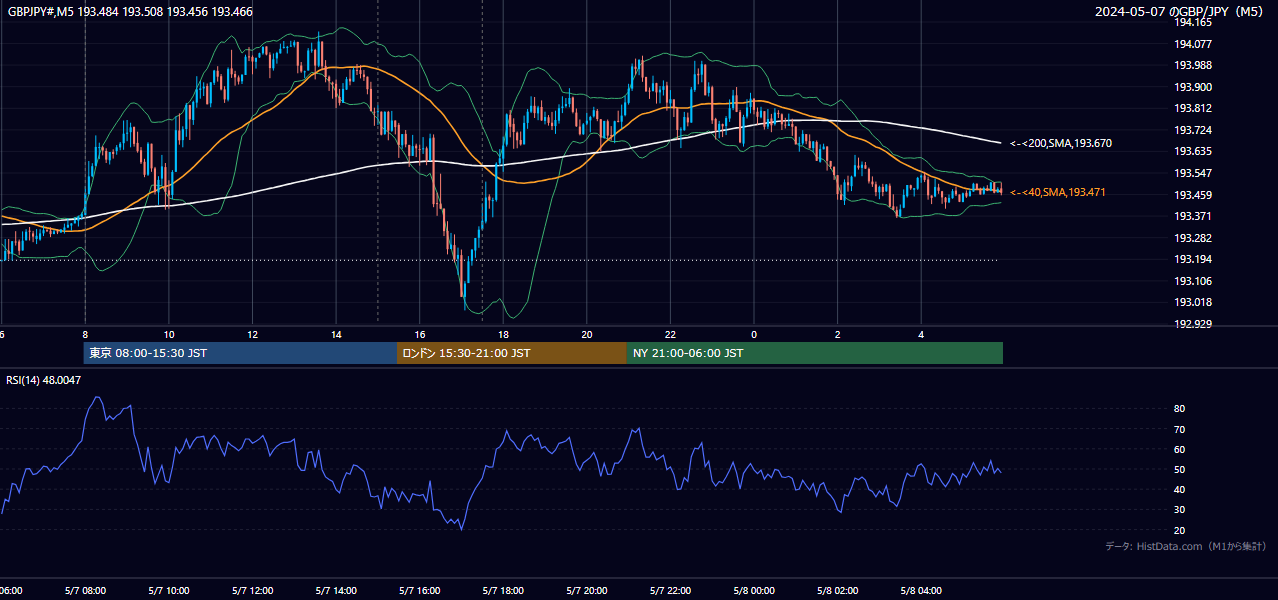1278x600 pixels.
Task: Click RSI scale value 70
Action: pos(1179,429)
